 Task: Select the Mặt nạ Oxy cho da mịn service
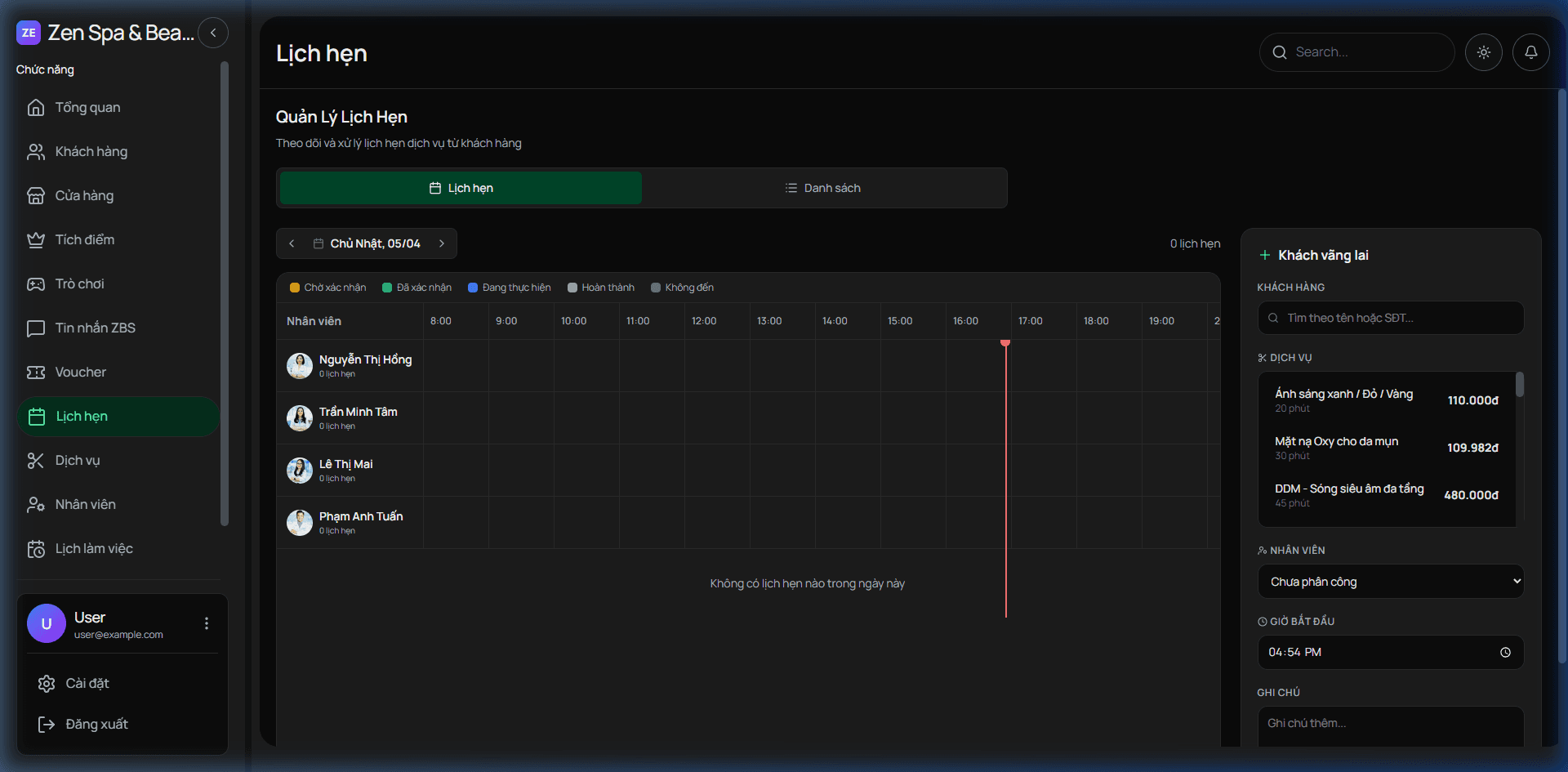pos(1386,447)
